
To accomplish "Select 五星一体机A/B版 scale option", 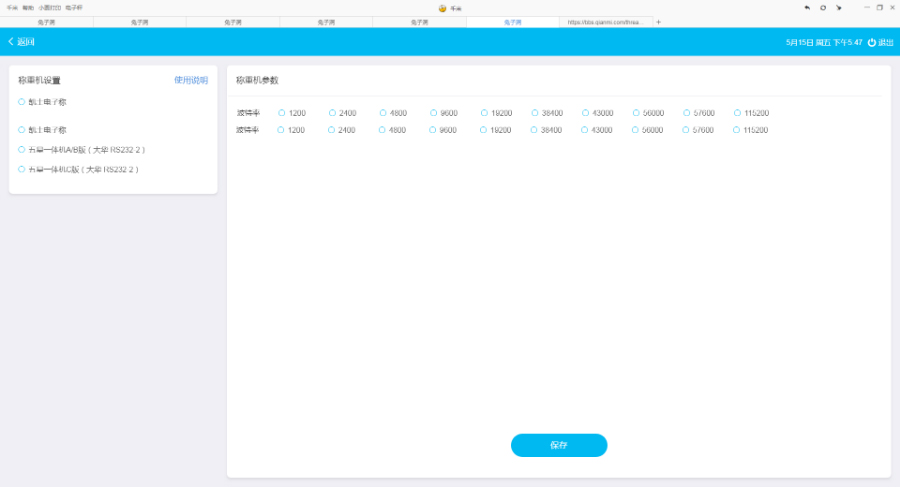I will (x=22, y=150).
